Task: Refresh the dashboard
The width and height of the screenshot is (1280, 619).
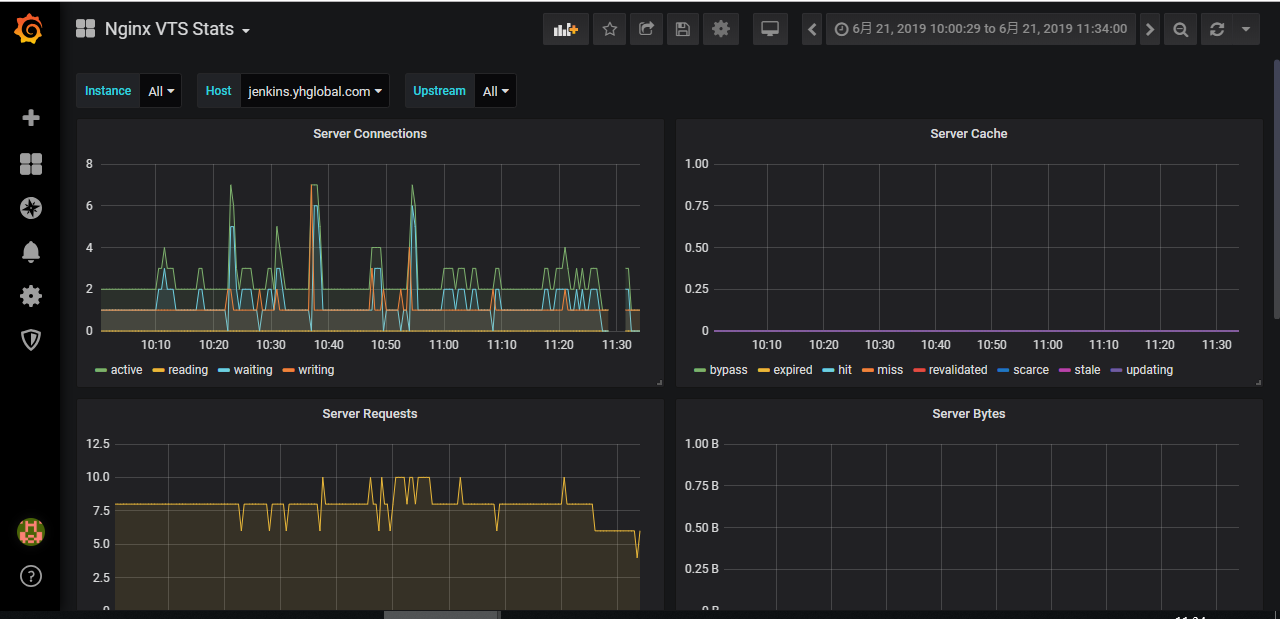Action: coord(1217,29)
